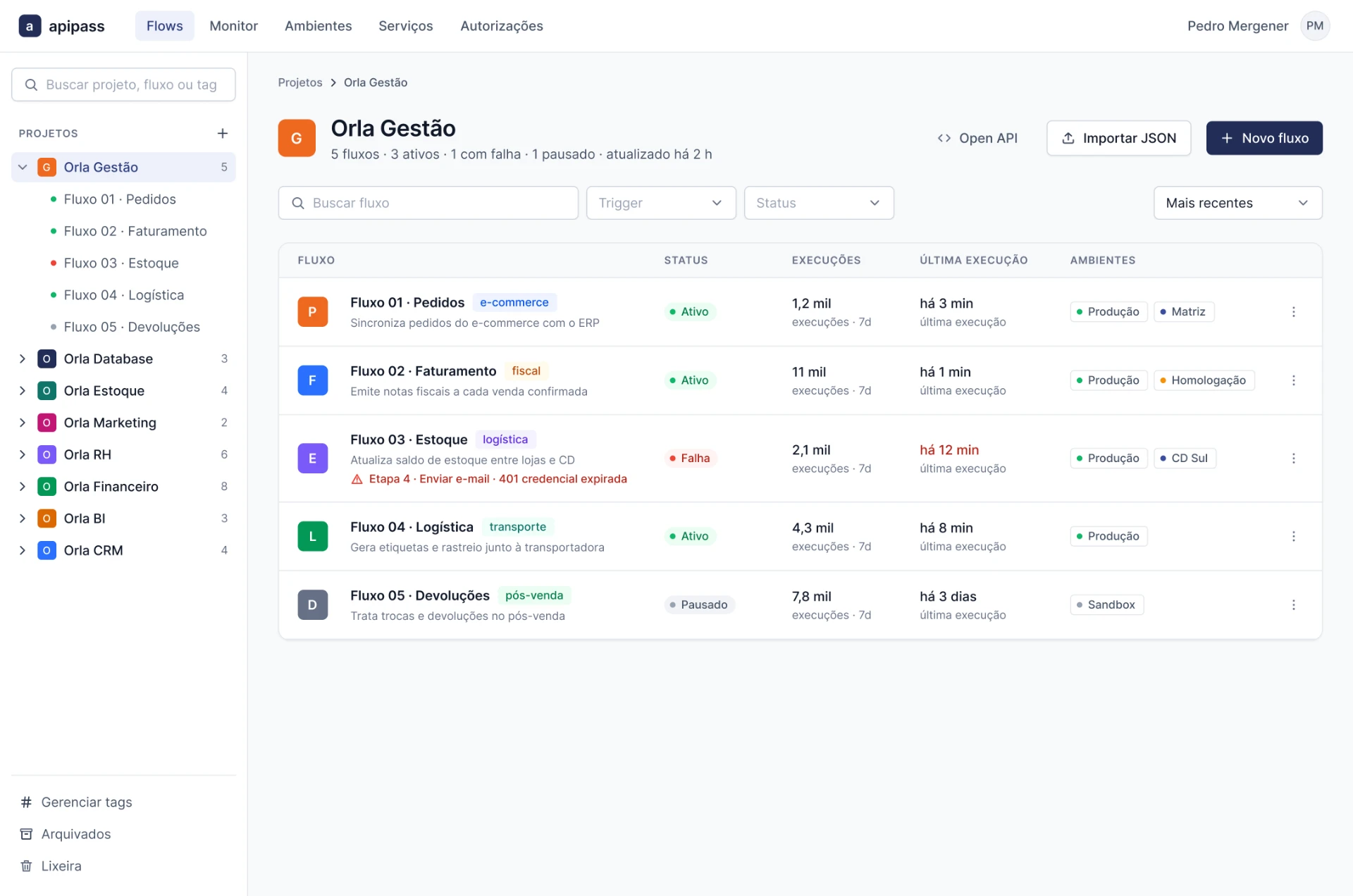This screenshot has height=896, width=1353.
Task: Open more options for Fluxo 04 Logística row
Action: [1293, 536]
